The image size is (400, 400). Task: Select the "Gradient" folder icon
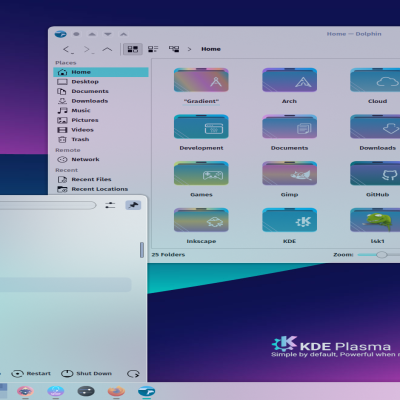pyautogui.click(x=201, y=80)
